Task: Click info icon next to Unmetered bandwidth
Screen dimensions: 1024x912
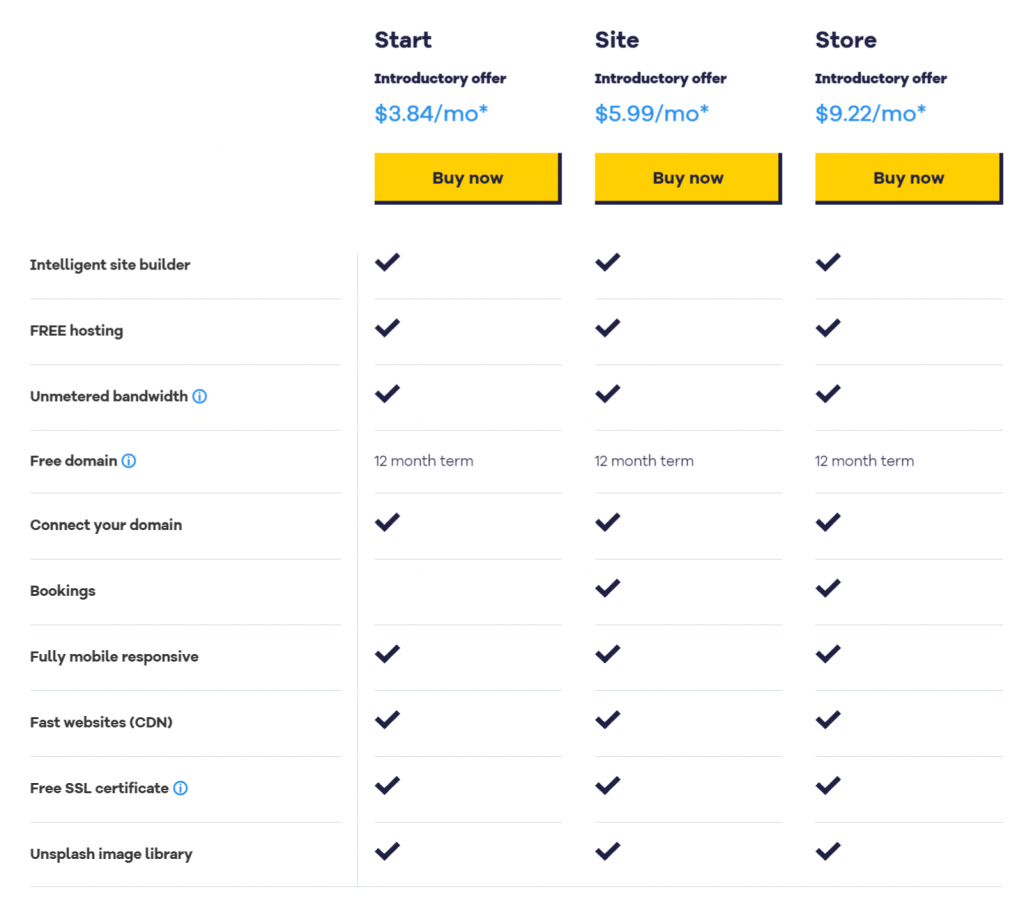Action: (x=200, y=397)
